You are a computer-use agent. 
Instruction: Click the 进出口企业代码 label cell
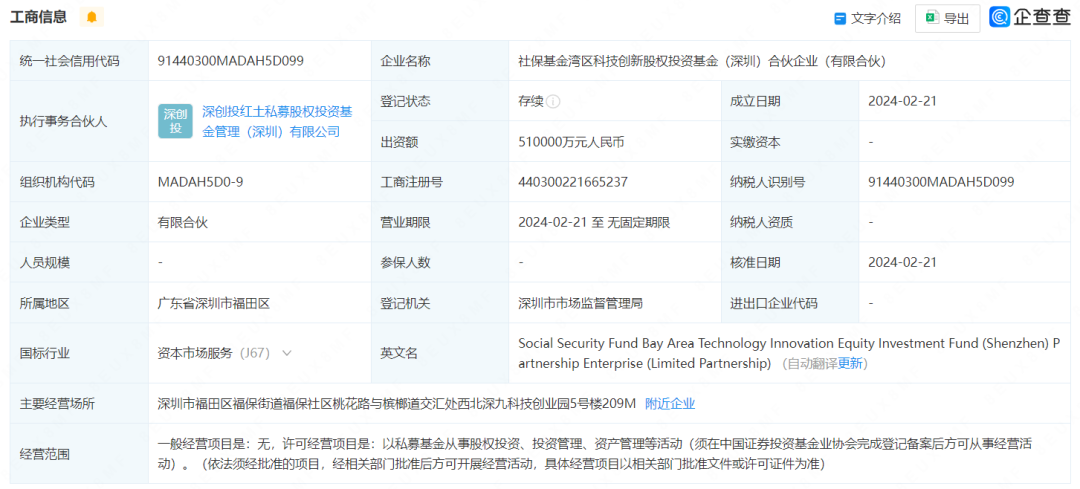(790, 302)
